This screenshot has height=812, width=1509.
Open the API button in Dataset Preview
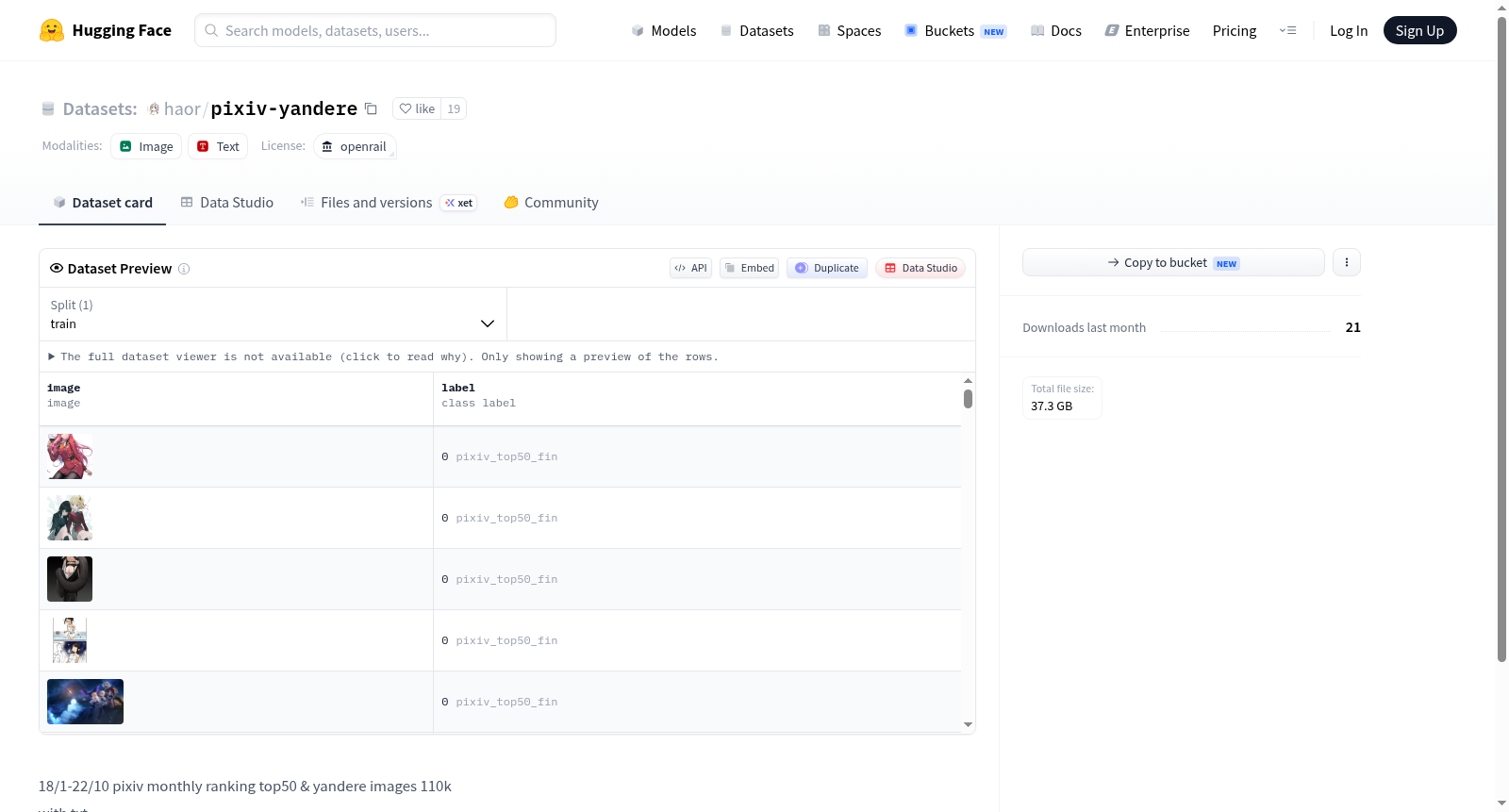coord(690,268)
